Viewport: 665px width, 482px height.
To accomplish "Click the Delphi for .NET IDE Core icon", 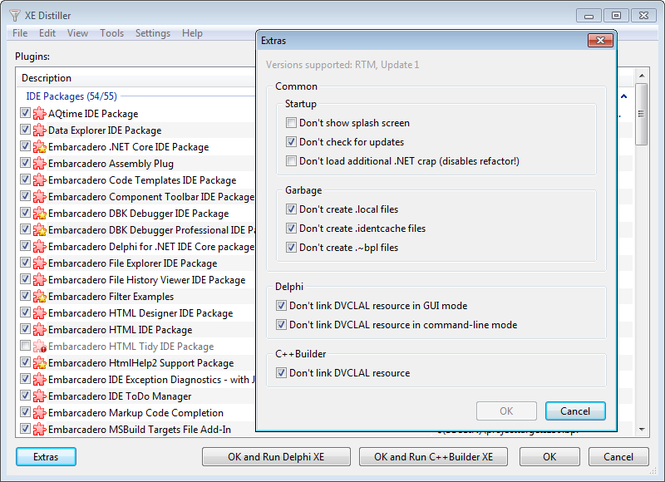I will click(x=39, y=246).
